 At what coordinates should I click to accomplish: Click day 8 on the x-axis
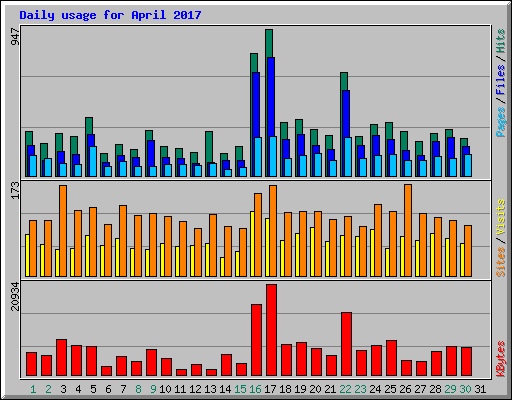[138, 389]
